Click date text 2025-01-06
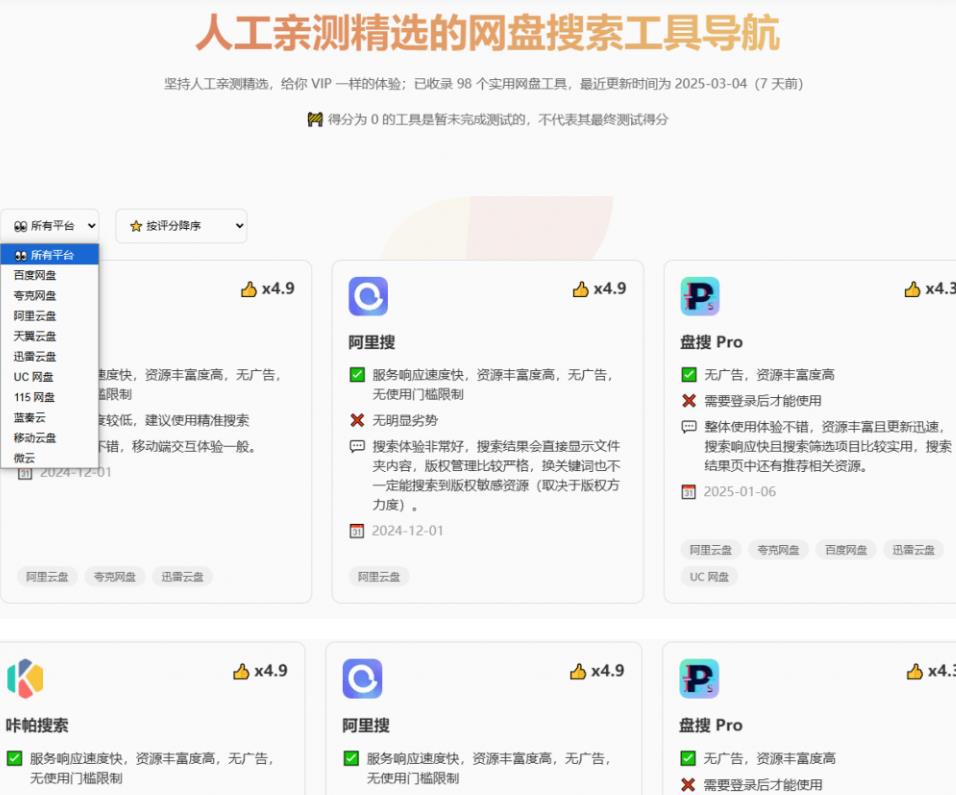The height and width of the screenshot is (795, 956). (740, 492)
